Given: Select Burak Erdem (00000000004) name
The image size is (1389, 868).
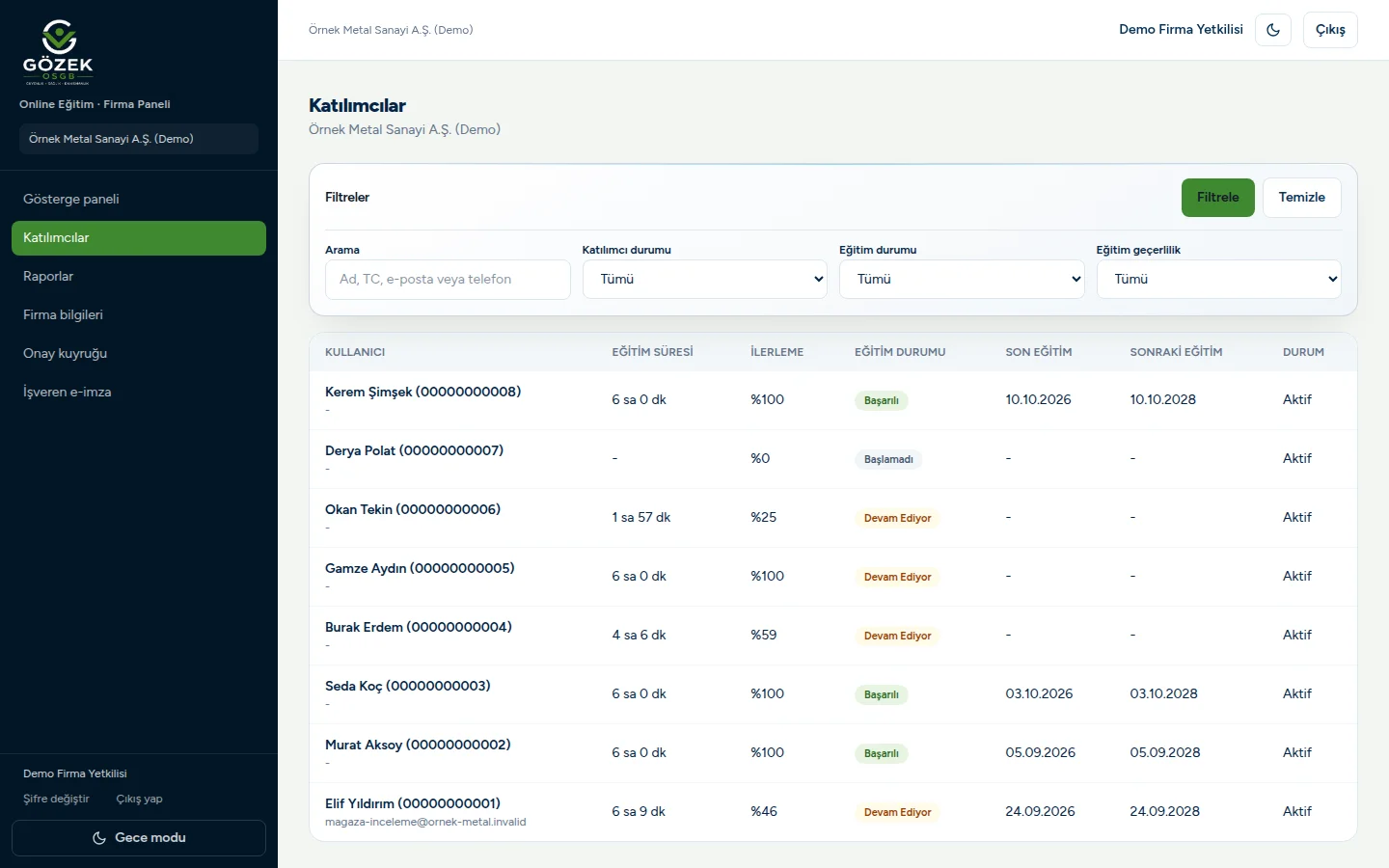Looking at the screenshot, I should 419,627.
